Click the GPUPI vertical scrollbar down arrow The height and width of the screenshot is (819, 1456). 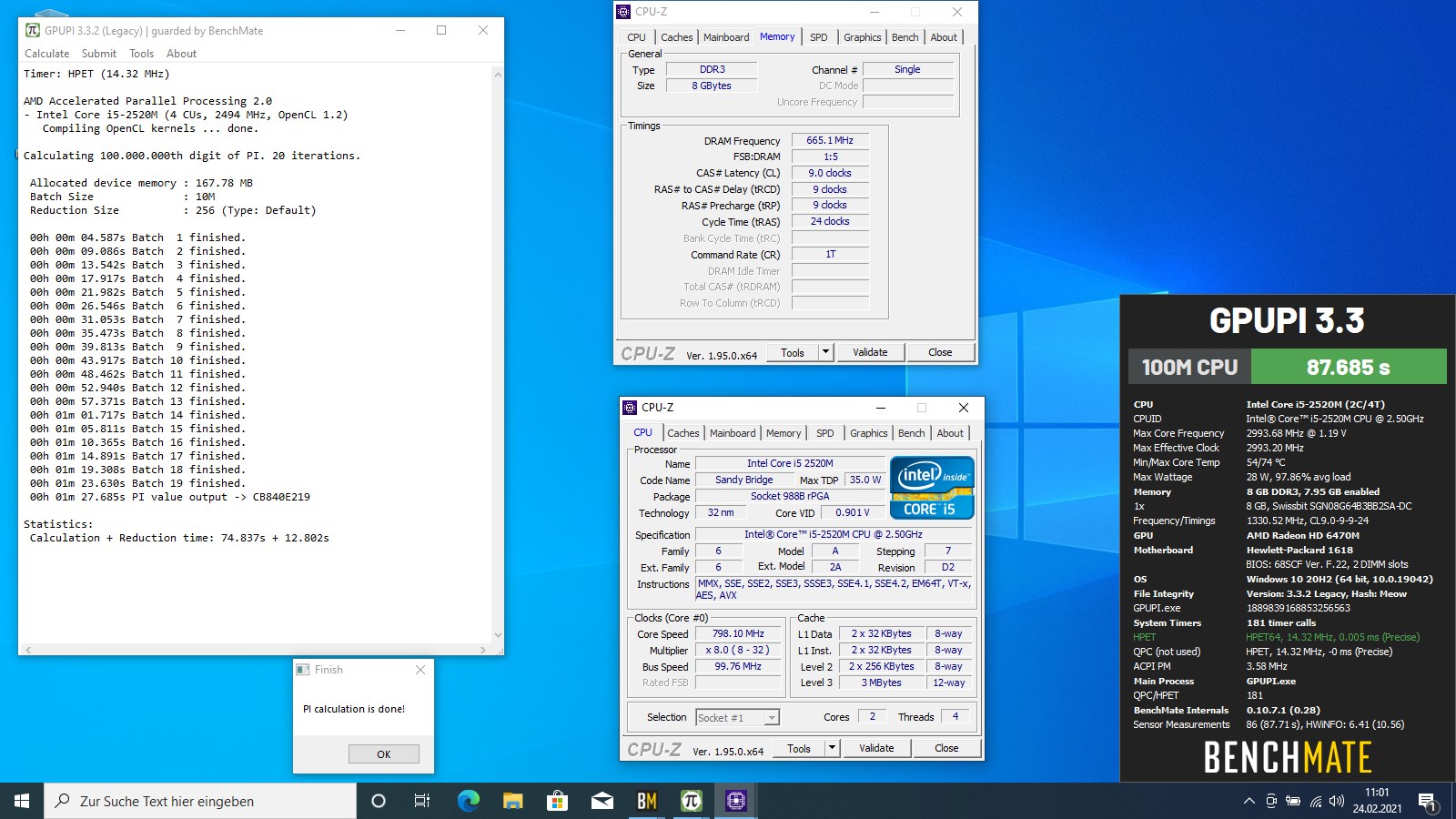[498, 635]
